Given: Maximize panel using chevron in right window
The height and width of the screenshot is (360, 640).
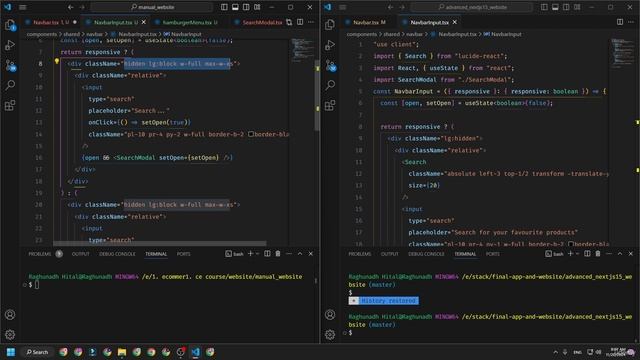Looking at the screenshot, I should [x=620, y=253].
